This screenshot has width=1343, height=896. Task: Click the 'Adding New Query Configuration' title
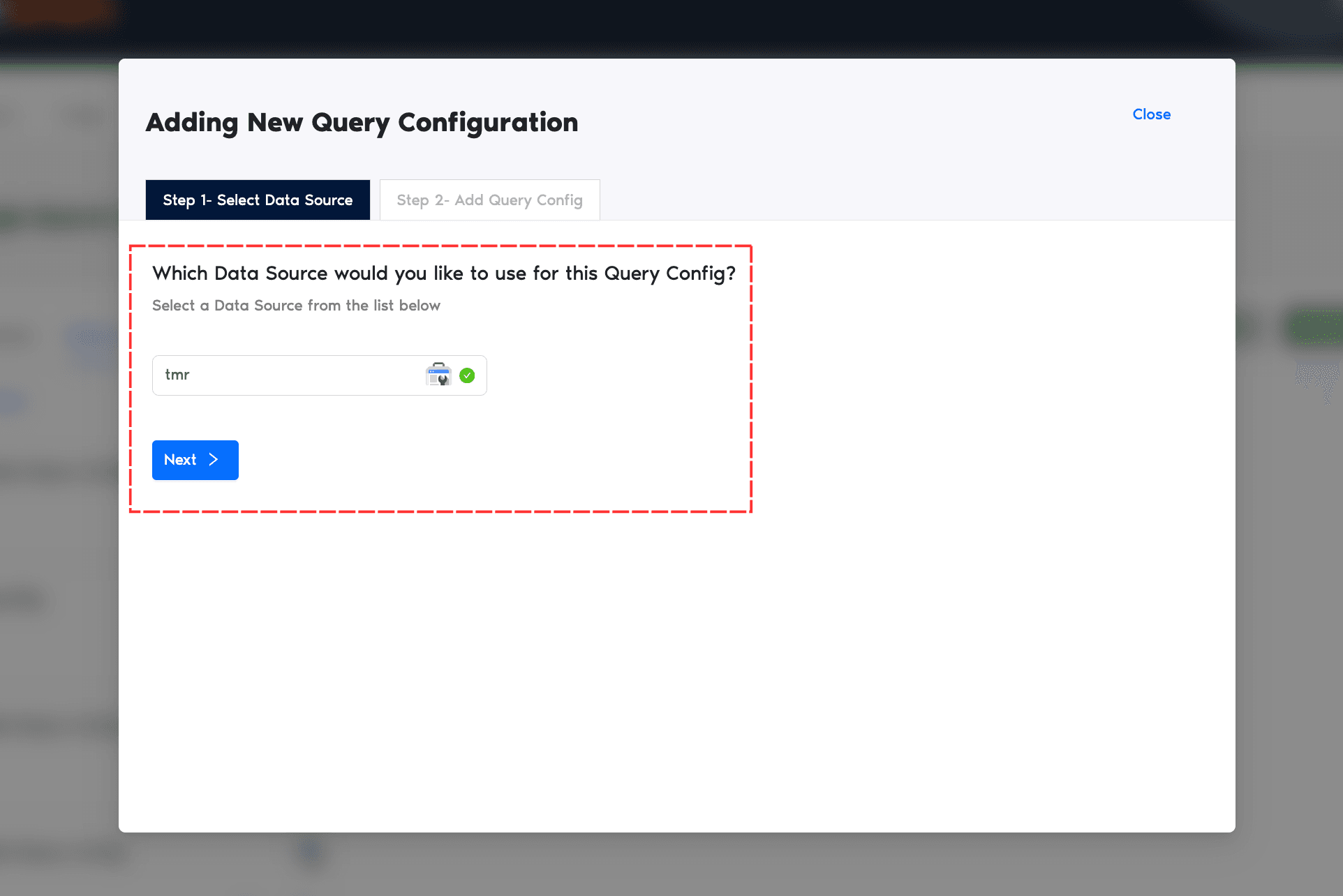click(362, 123)
